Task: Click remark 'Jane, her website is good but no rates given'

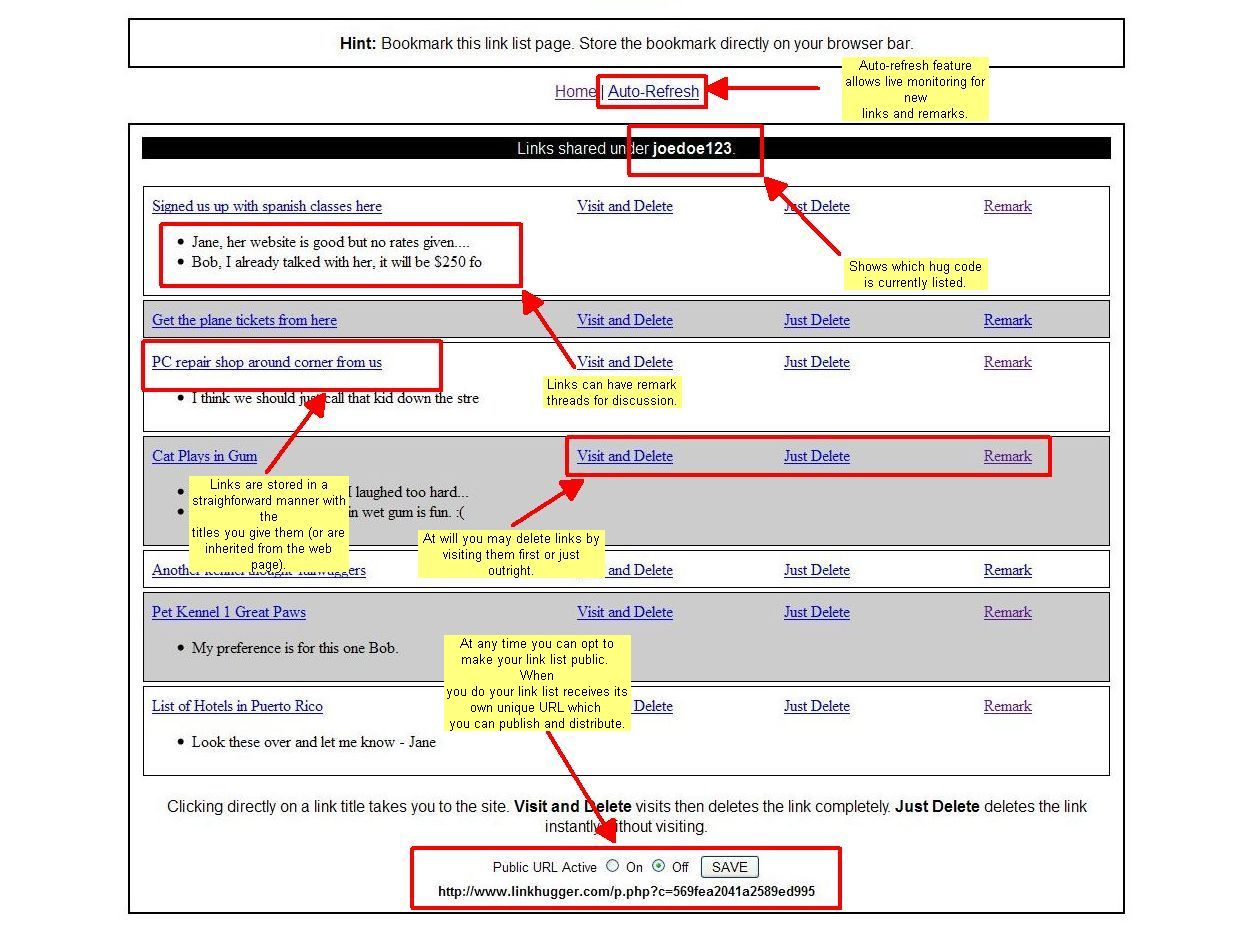Action: [x=331, y=242]
